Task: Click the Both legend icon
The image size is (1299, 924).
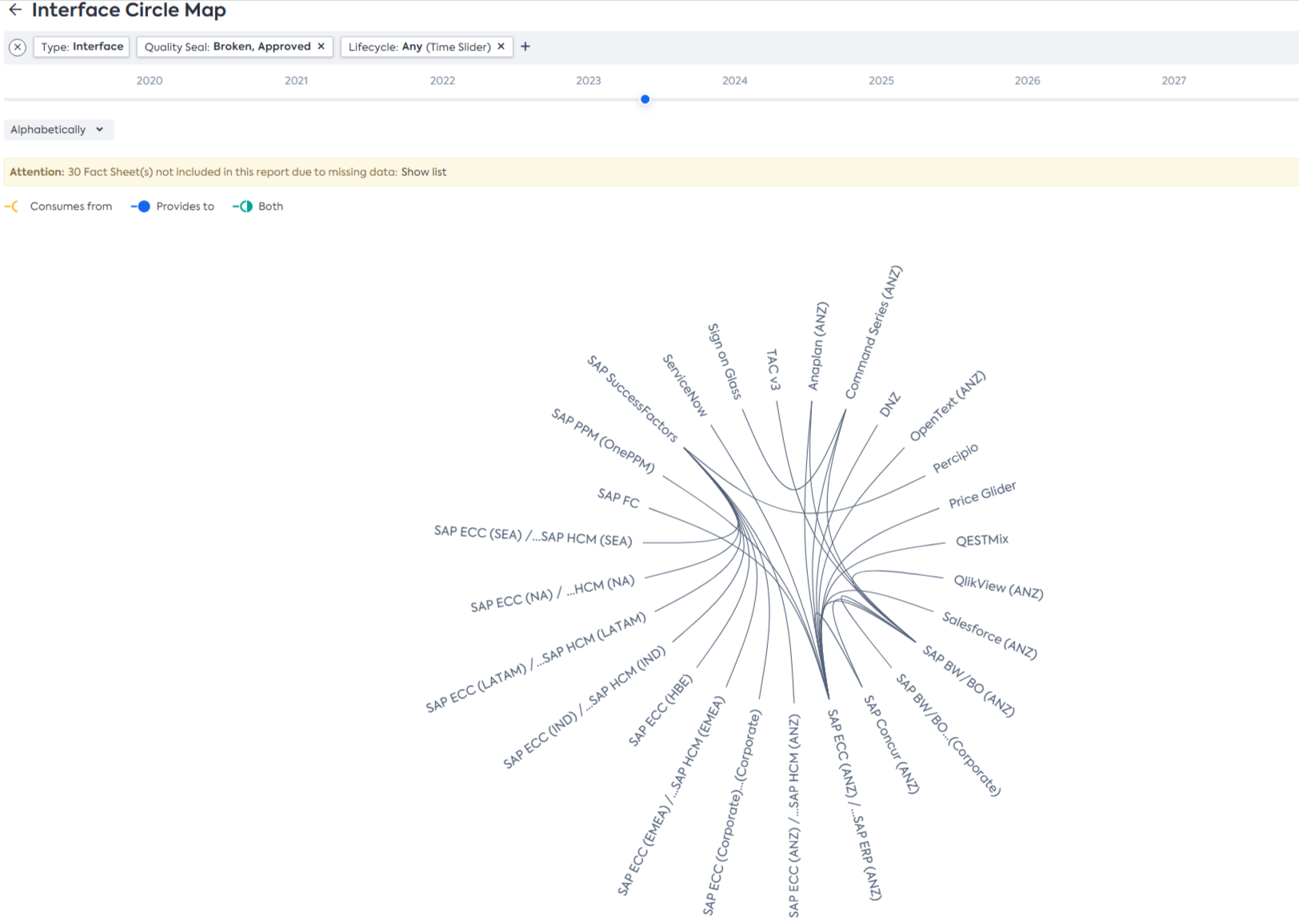Action: [244, 206]
